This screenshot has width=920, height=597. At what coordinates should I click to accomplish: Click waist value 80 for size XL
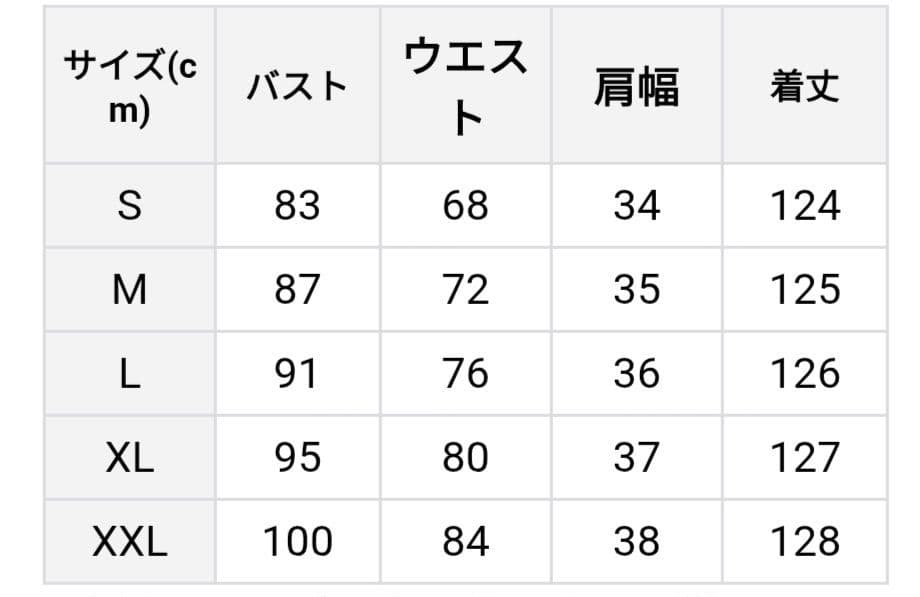(x=466, y=458)
